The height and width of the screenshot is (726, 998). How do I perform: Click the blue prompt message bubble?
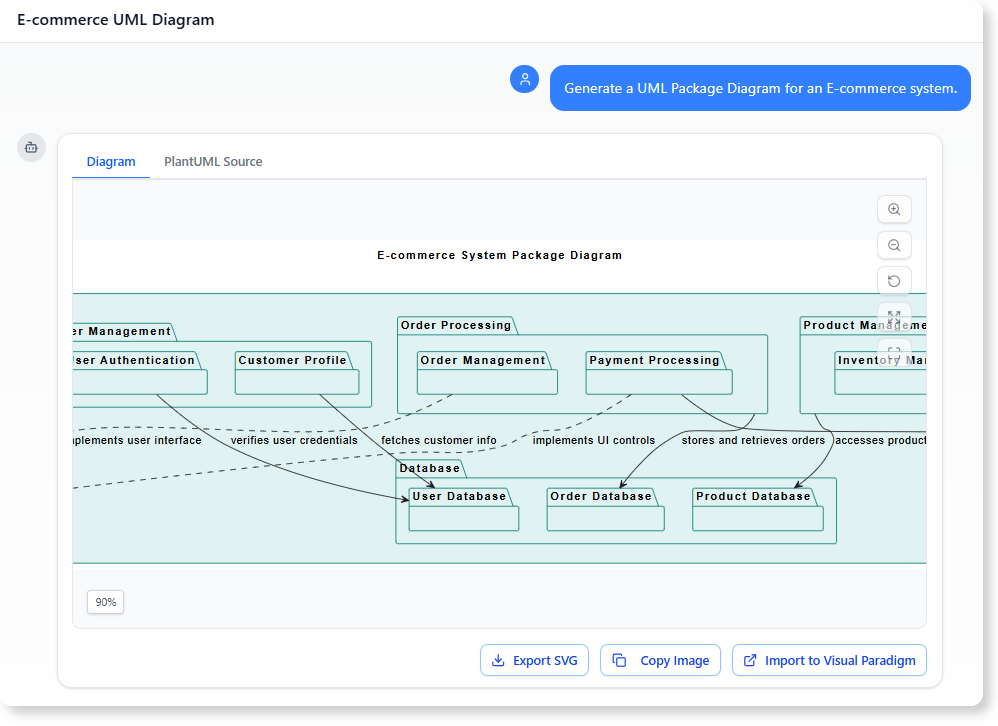coord(760,88)
